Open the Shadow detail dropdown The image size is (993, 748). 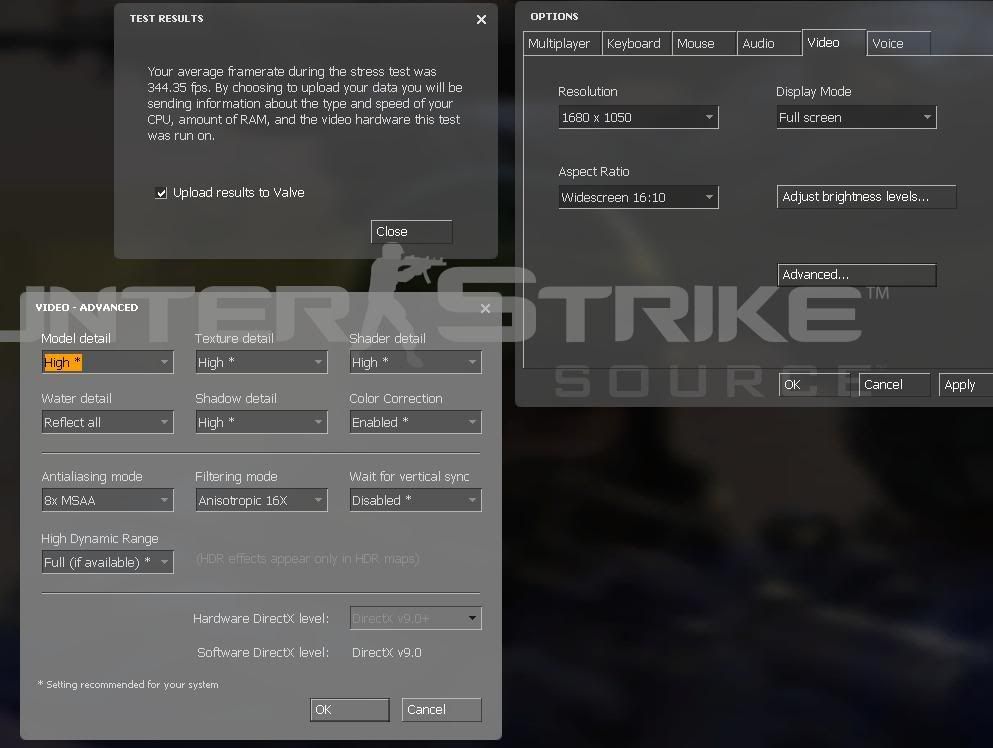tap(262, 422)
